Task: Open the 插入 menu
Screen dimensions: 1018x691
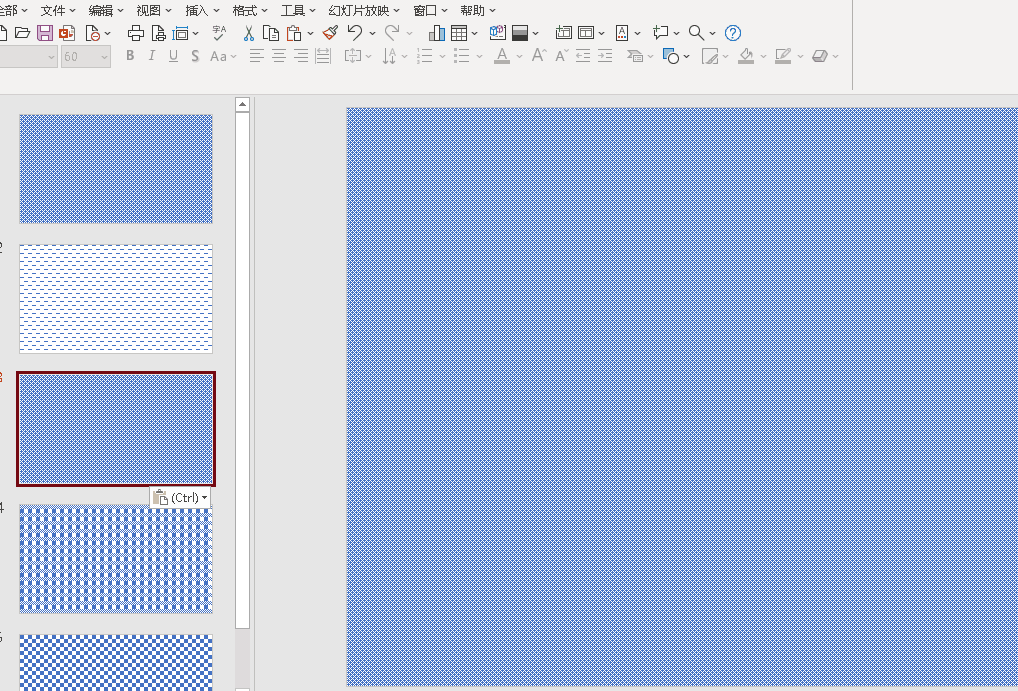Action: (197, 10)
